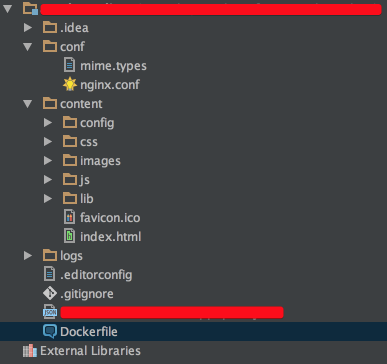Open the nginx.conf file

click(110, 85)
